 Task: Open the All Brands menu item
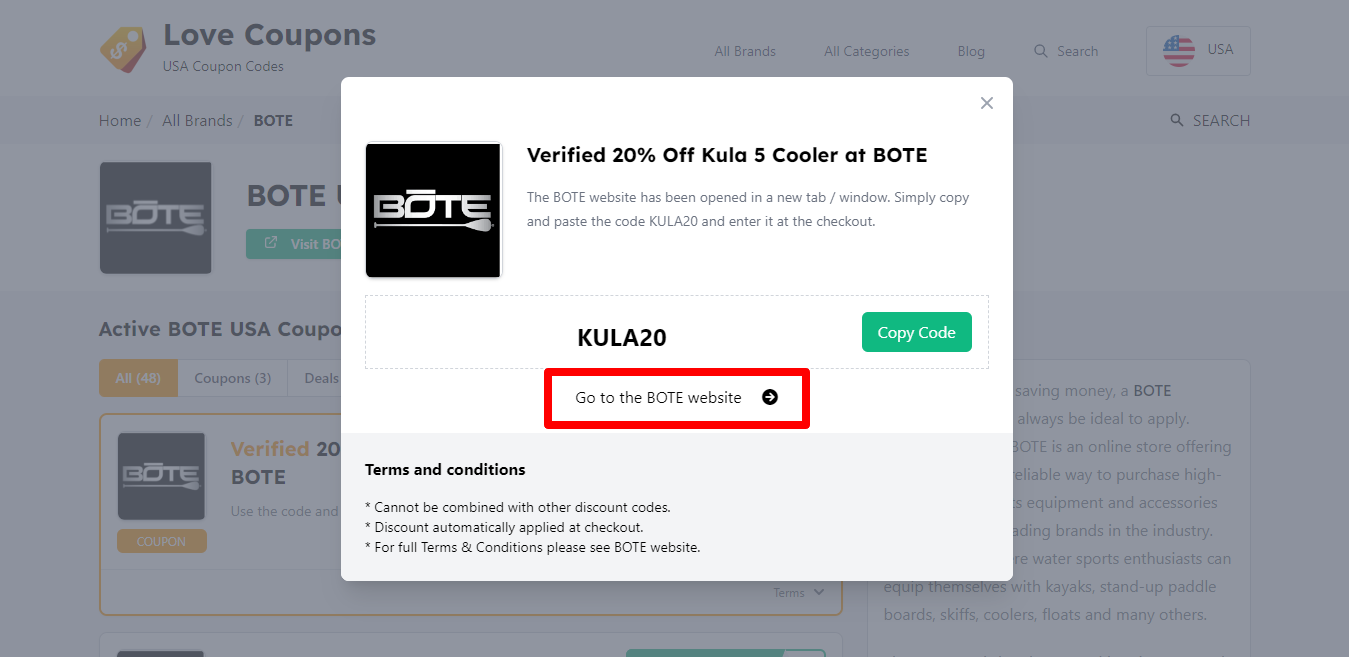[745, 51]
